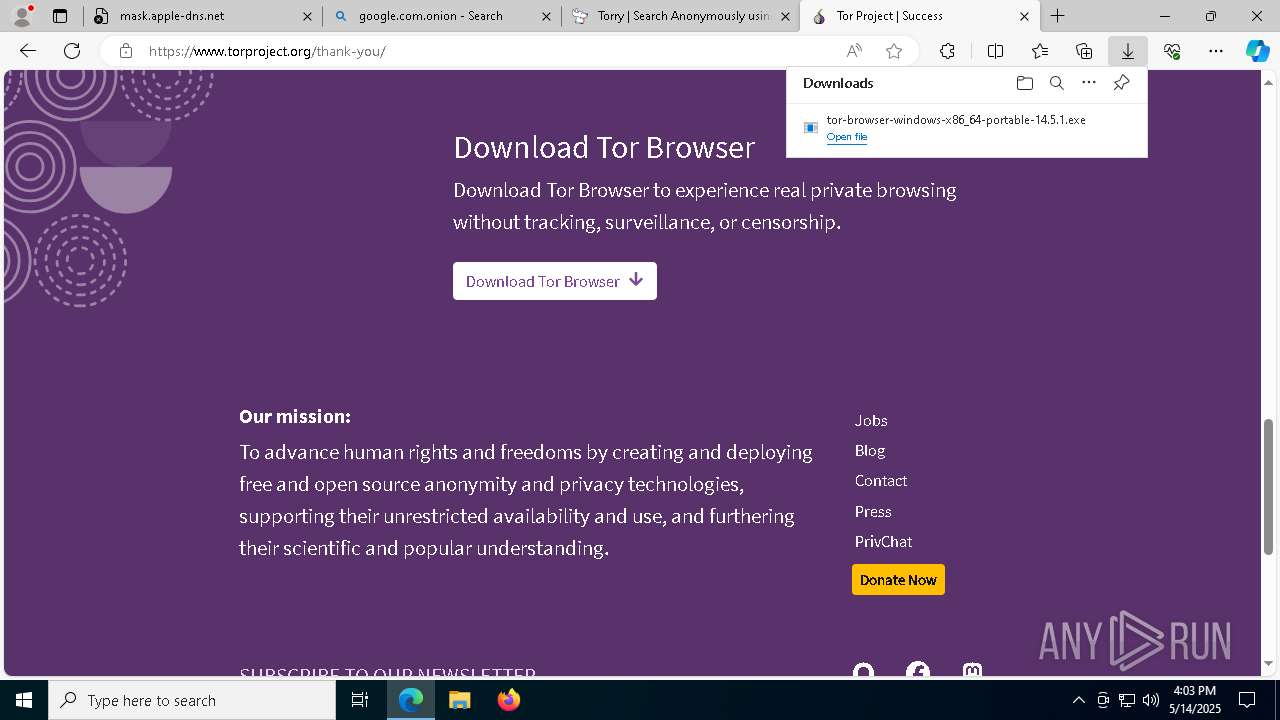Open downloads folder from Downloads panel
Screen dimensions: 1280x720
(1024, 83)
